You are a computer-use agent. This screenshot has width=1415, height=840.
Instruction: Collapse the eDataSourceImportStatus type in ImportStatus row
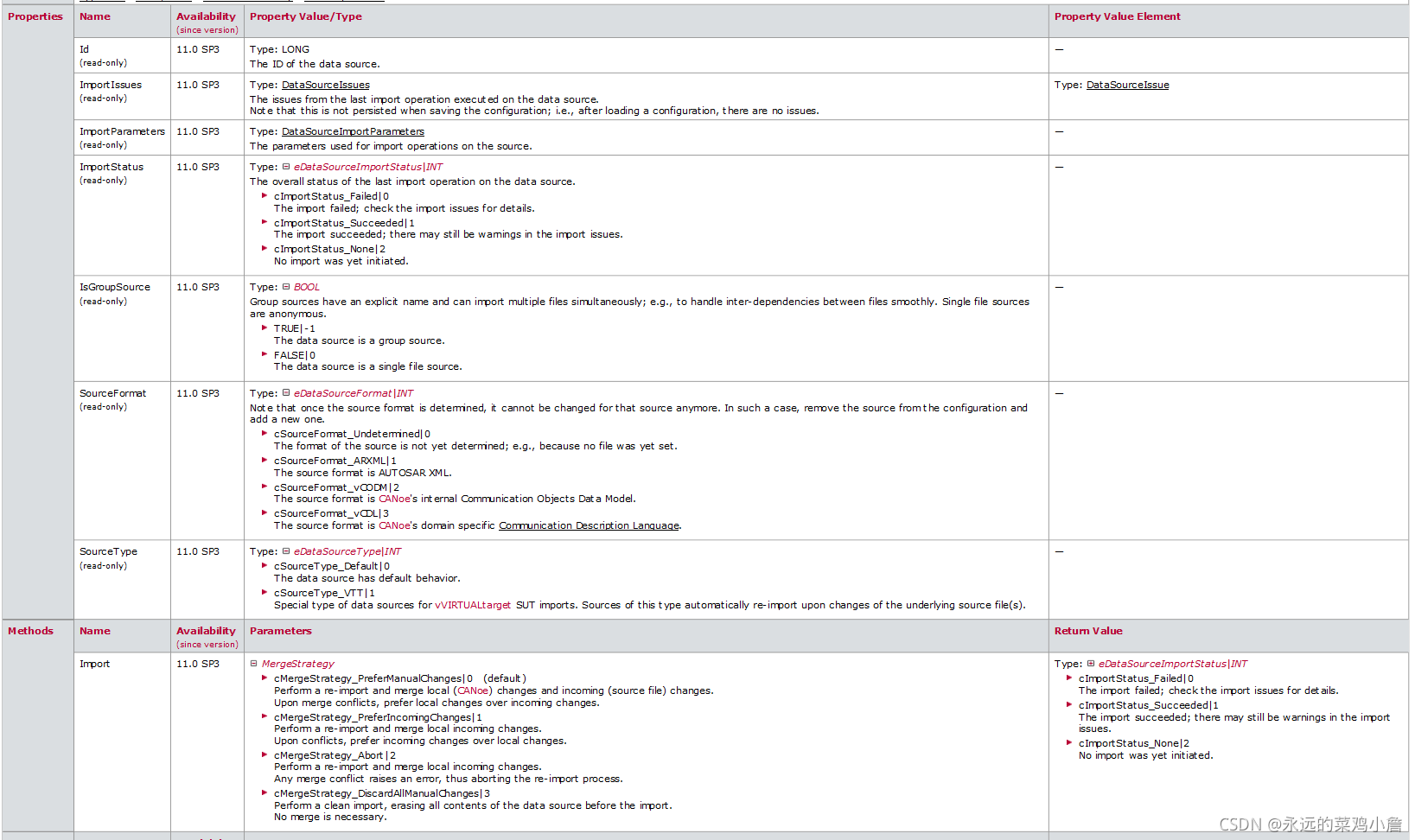coord(286,167)
